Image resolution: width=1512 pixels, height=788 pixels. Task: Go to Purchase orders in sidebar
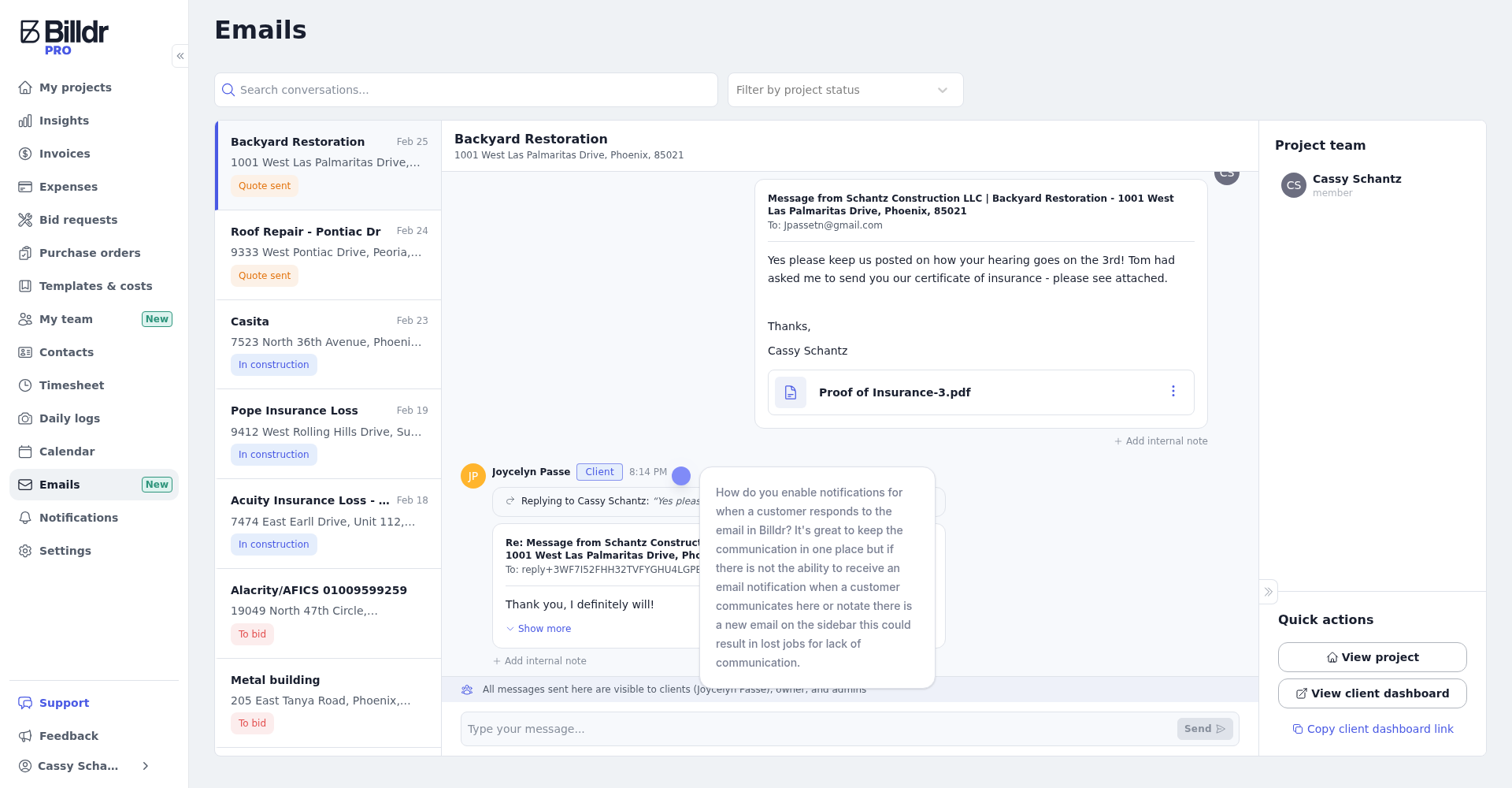tap(90, 253)
